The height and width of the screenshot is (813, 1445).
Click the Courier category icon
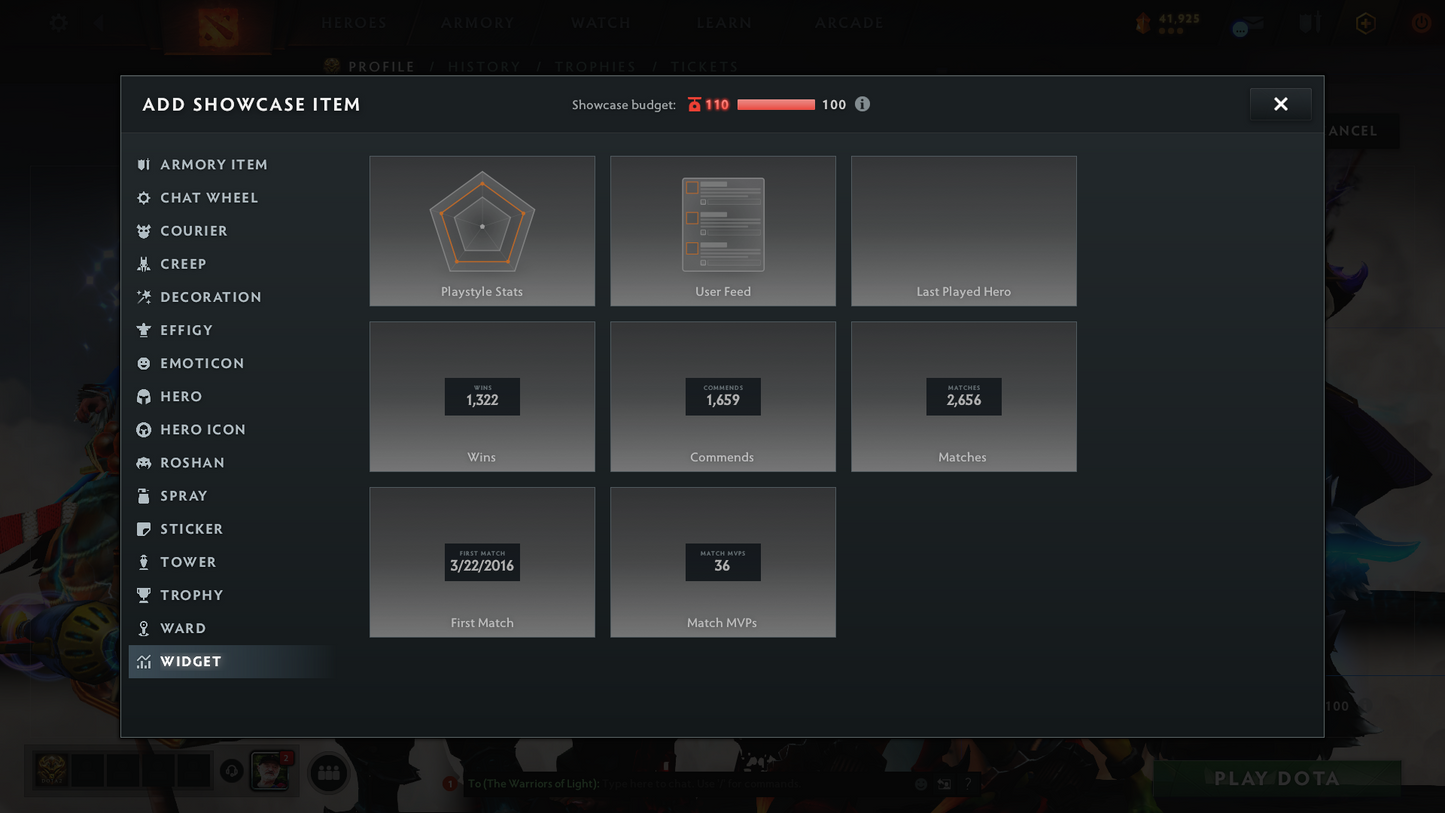pos(144,231)
